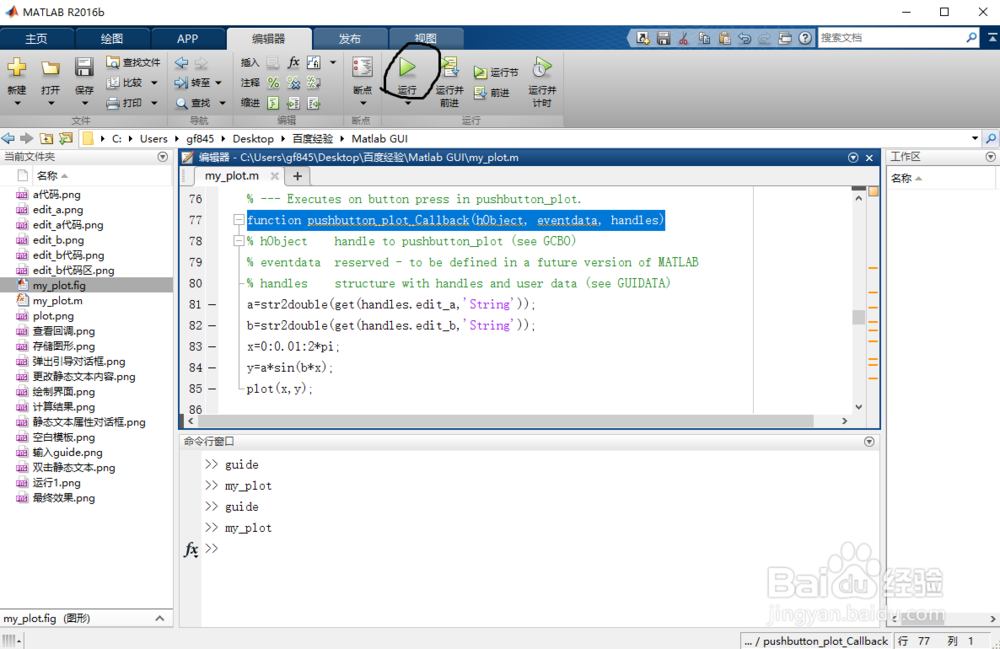Click the Breakpoints (断点) icon

click(362, 68)
